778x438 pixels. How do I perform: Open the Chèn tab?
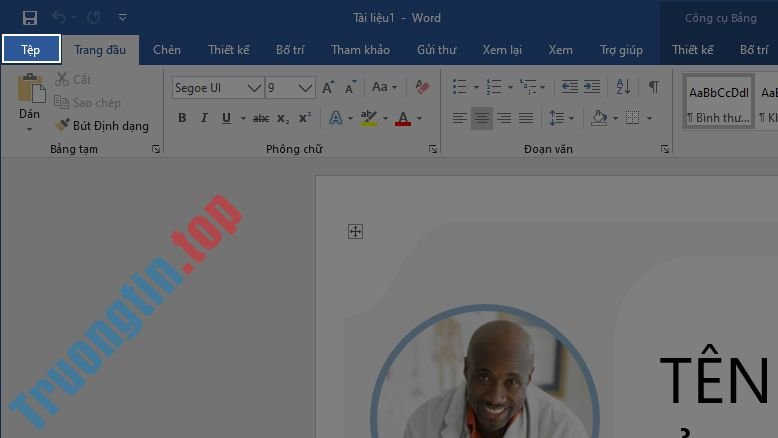tap(167, 50)
